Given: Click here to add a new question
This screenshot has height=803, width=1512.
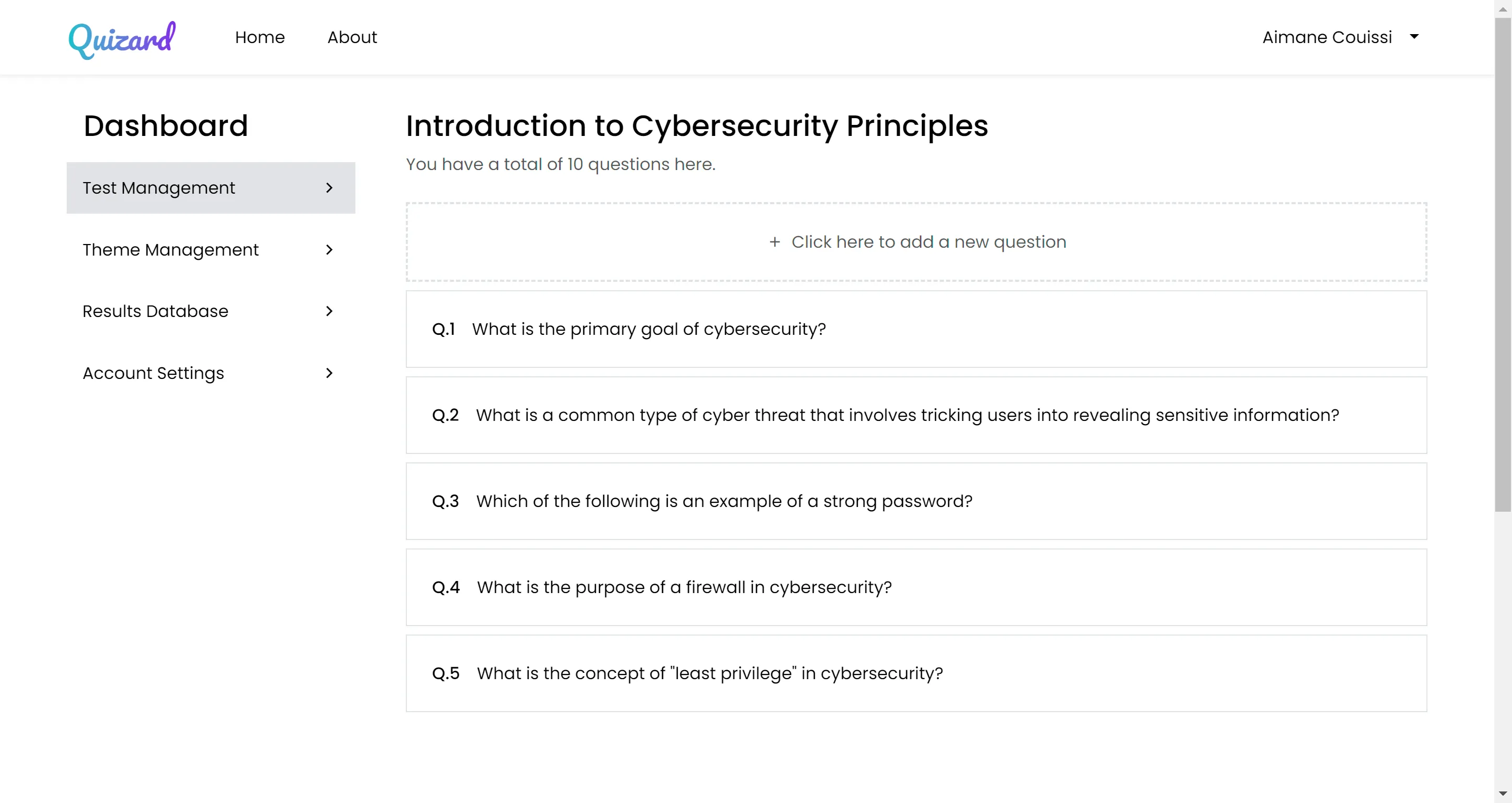Looking at the screenshot, I should pos(916,242).
